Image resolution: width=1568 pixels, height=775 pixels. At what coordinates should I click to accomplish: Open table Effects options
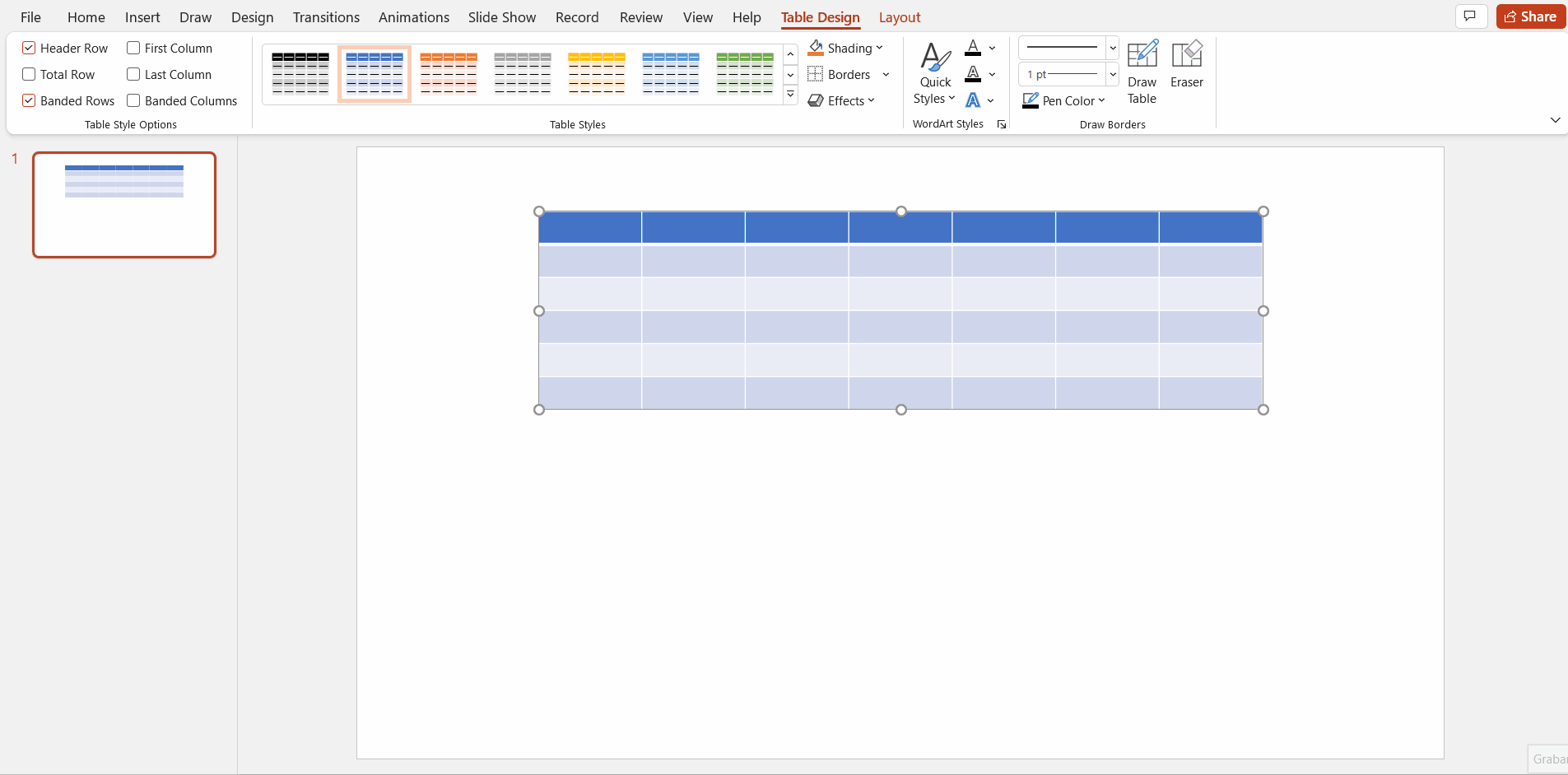click(x=841, y=100)
